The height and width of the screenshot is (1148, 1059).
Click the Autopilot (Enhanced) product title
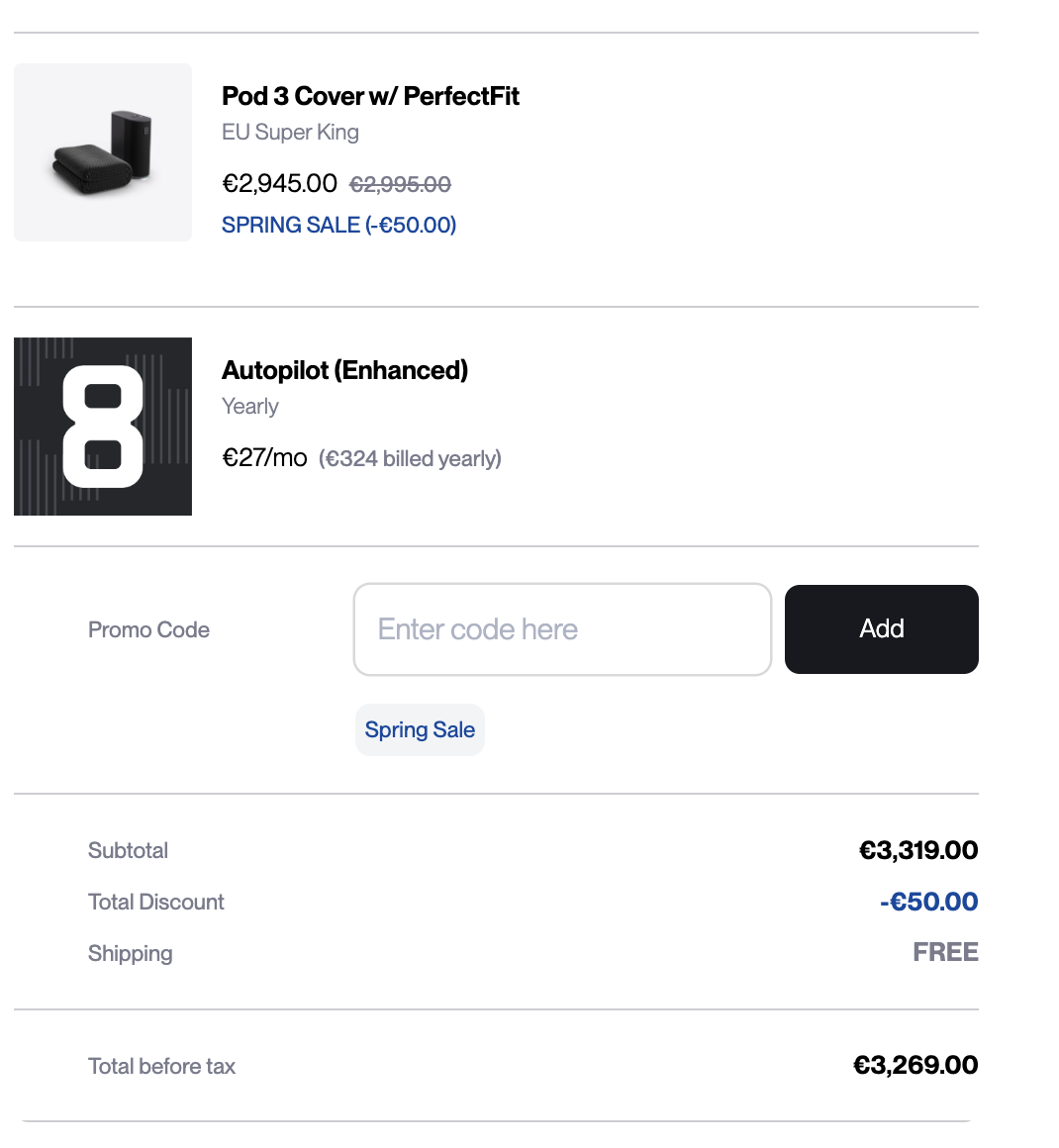(344, 370)
